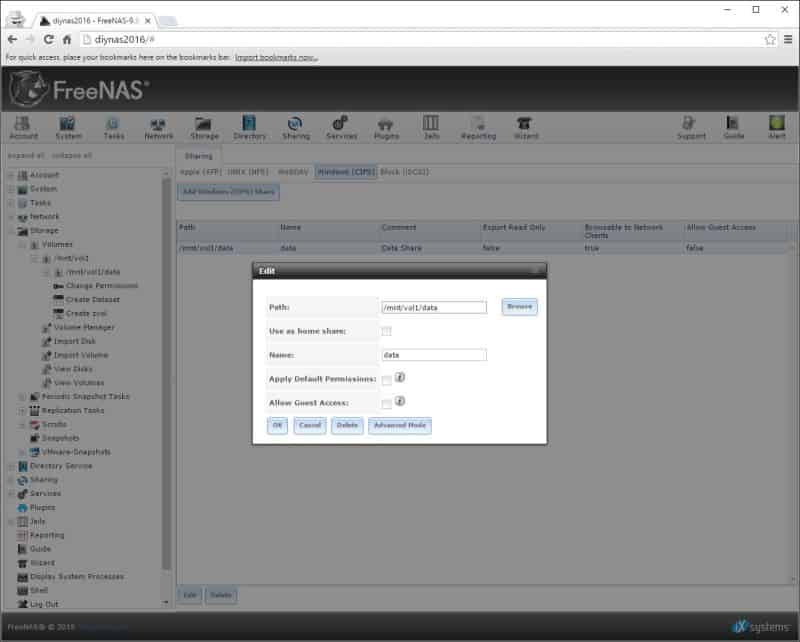
Task: Toggle the Use as home share checkbox
Action: coord(387,331)
